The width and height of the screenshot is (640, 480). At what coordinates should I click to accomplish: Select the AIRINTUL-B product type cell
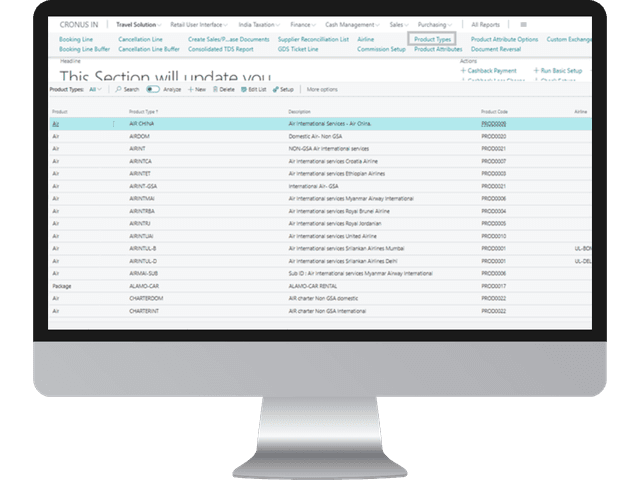pos(142,249)
